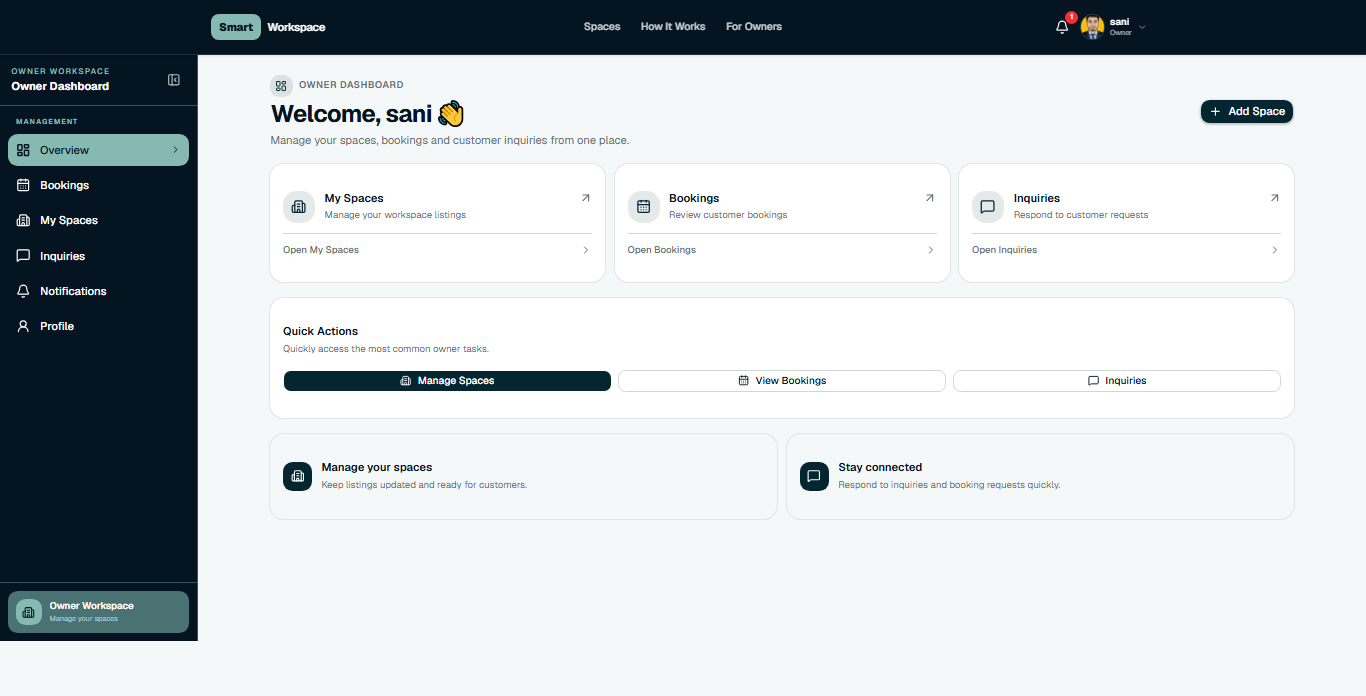Click the My Spaces building icon in sidebar
This screenshot has width=1366, height=696.
[23, 220]
